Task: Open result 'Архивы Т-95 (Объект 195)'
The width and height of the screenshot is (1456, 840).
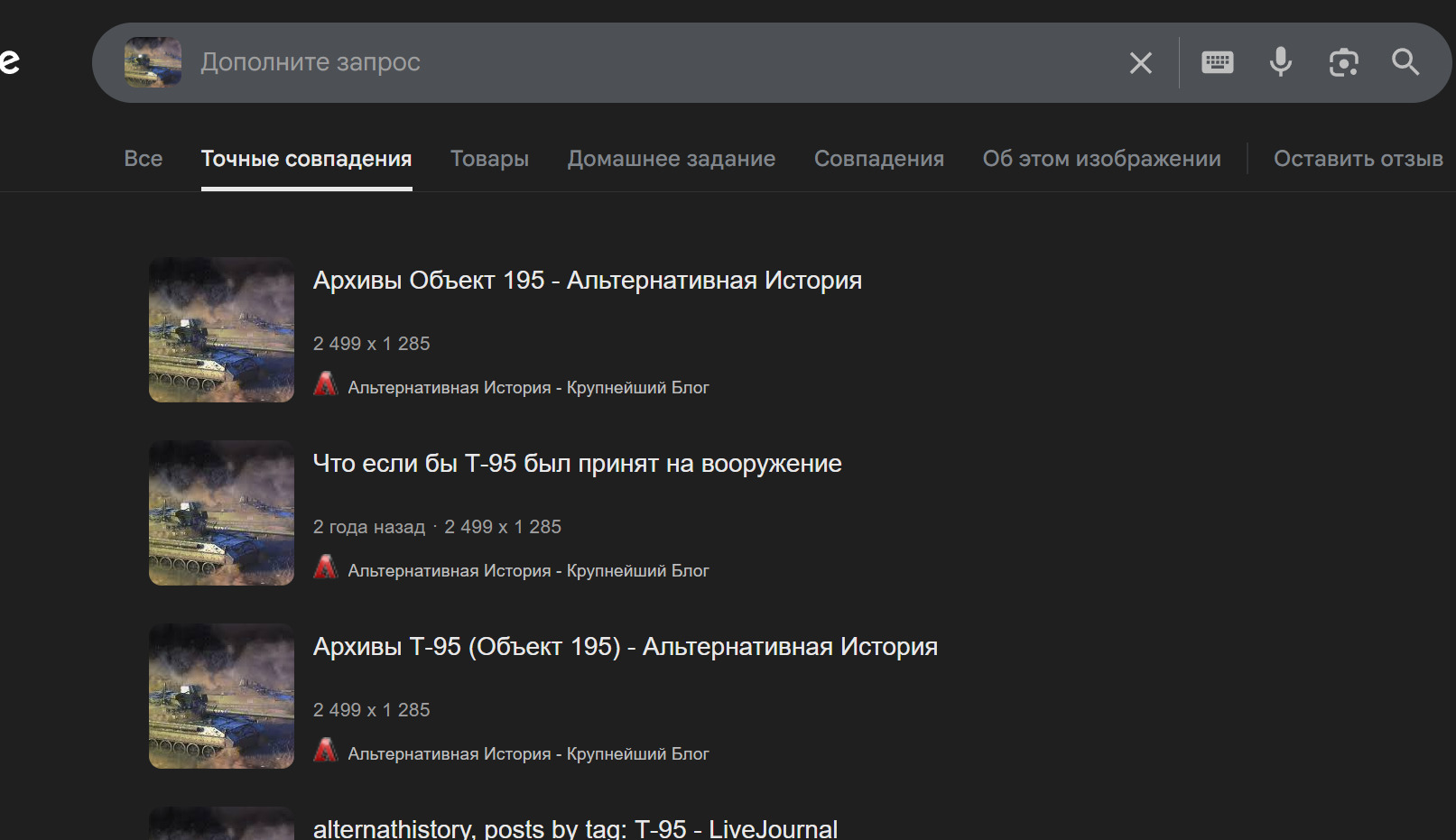Action: point(626,647)
